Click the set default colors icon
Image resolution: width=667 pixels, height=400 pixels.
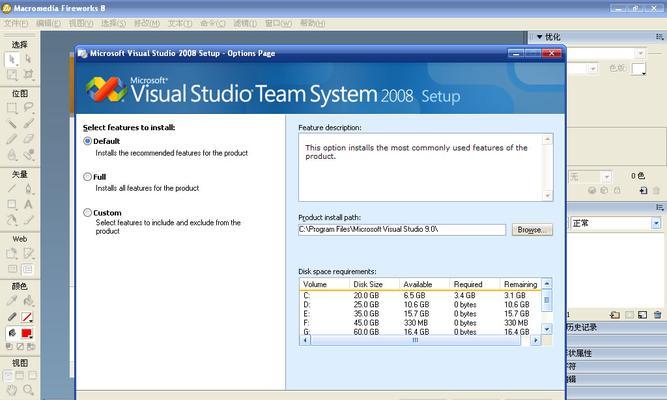point(9,347)
